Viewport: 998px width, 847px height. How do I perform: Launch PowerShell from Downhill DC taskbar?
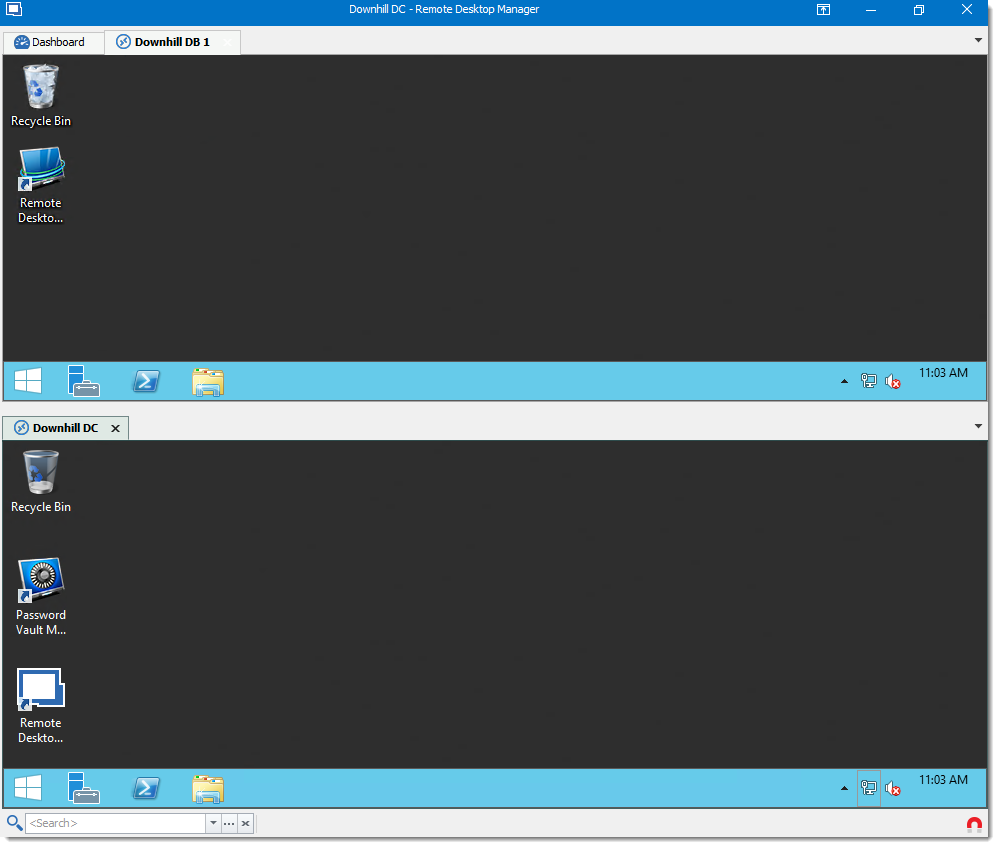coord(146,788)
